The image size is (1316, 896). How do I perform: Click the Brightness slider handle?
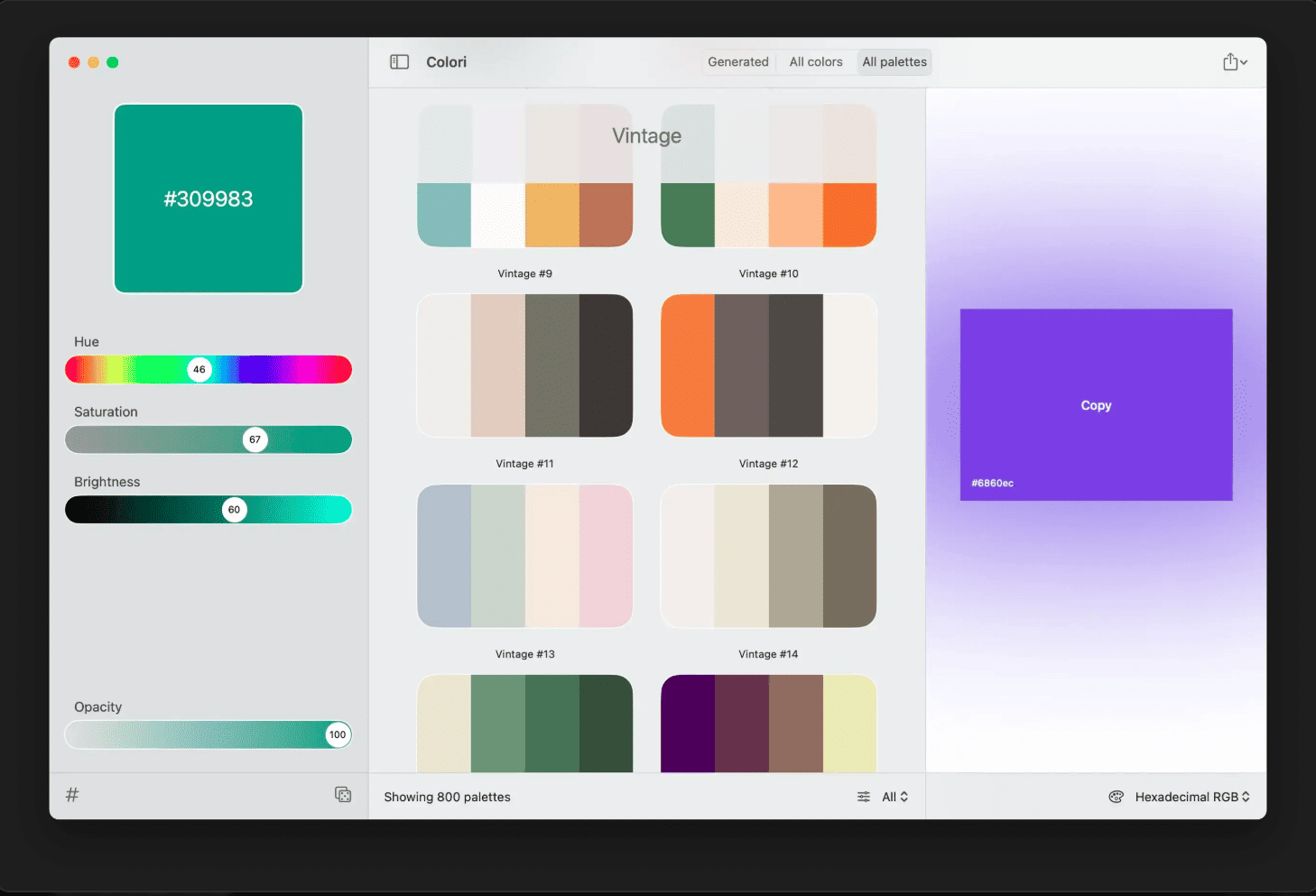pyautogui.click(x=235, y=510)
